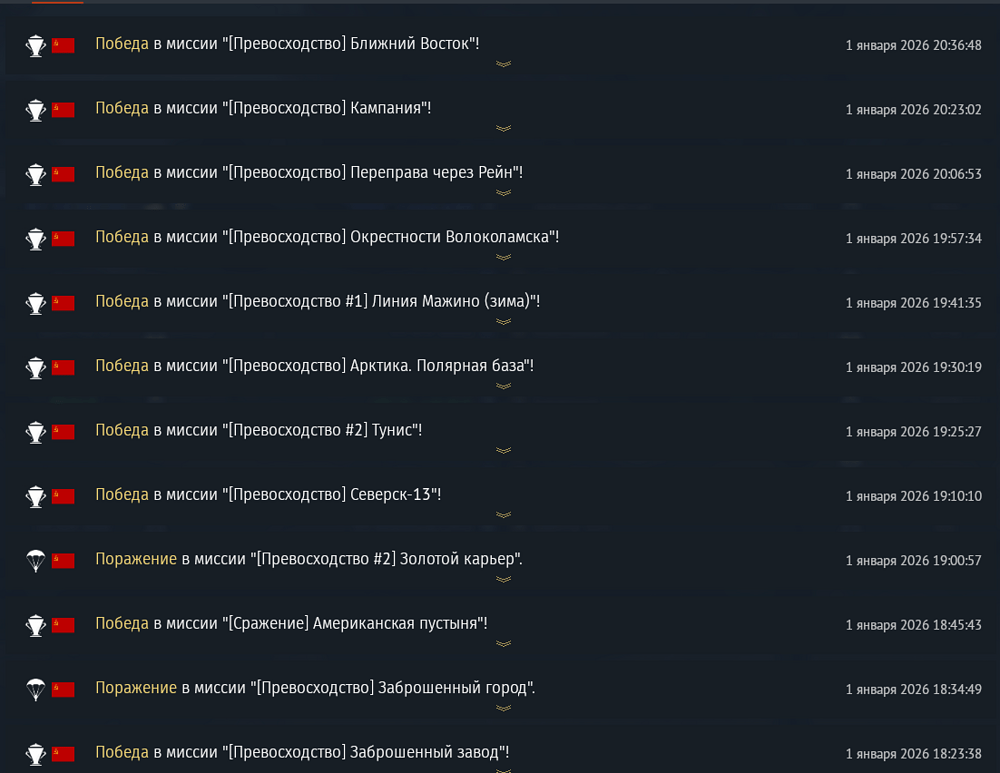Expand details under Переправа через Рейн
This screenshot has height=773, width=1000.
click(503, 193)
